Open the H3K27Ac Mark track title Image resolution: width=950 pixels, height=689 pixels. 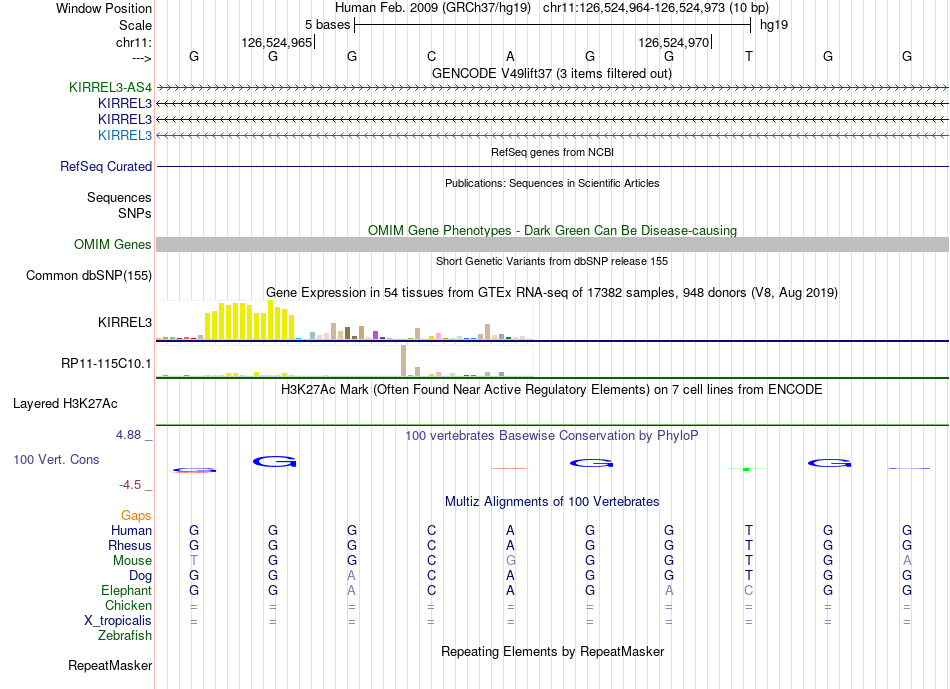(x=552, y=390)
